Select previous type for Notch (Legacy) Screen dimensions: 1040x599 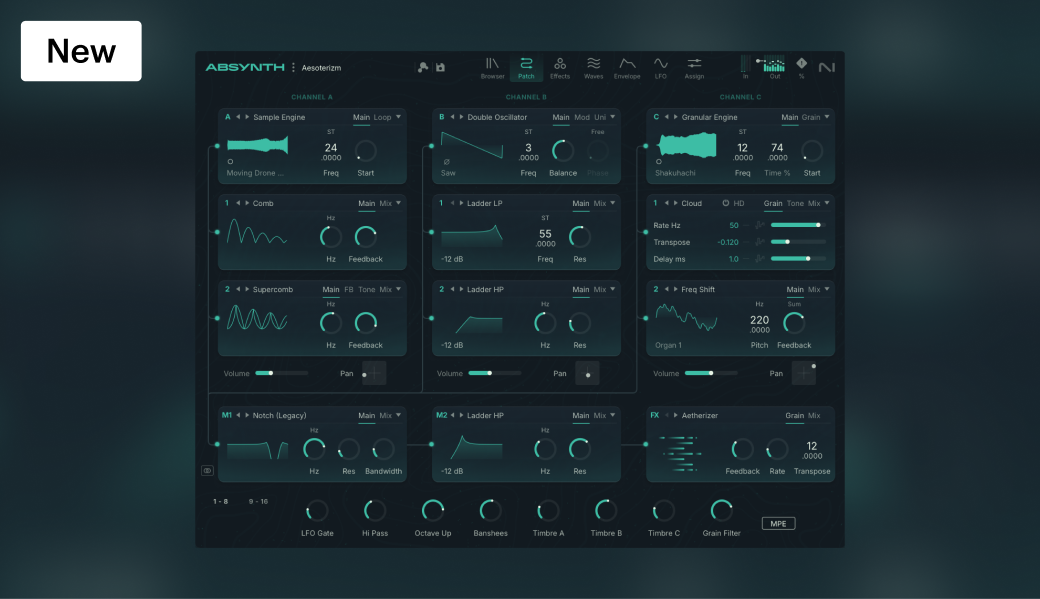click(x=238, y=415)
